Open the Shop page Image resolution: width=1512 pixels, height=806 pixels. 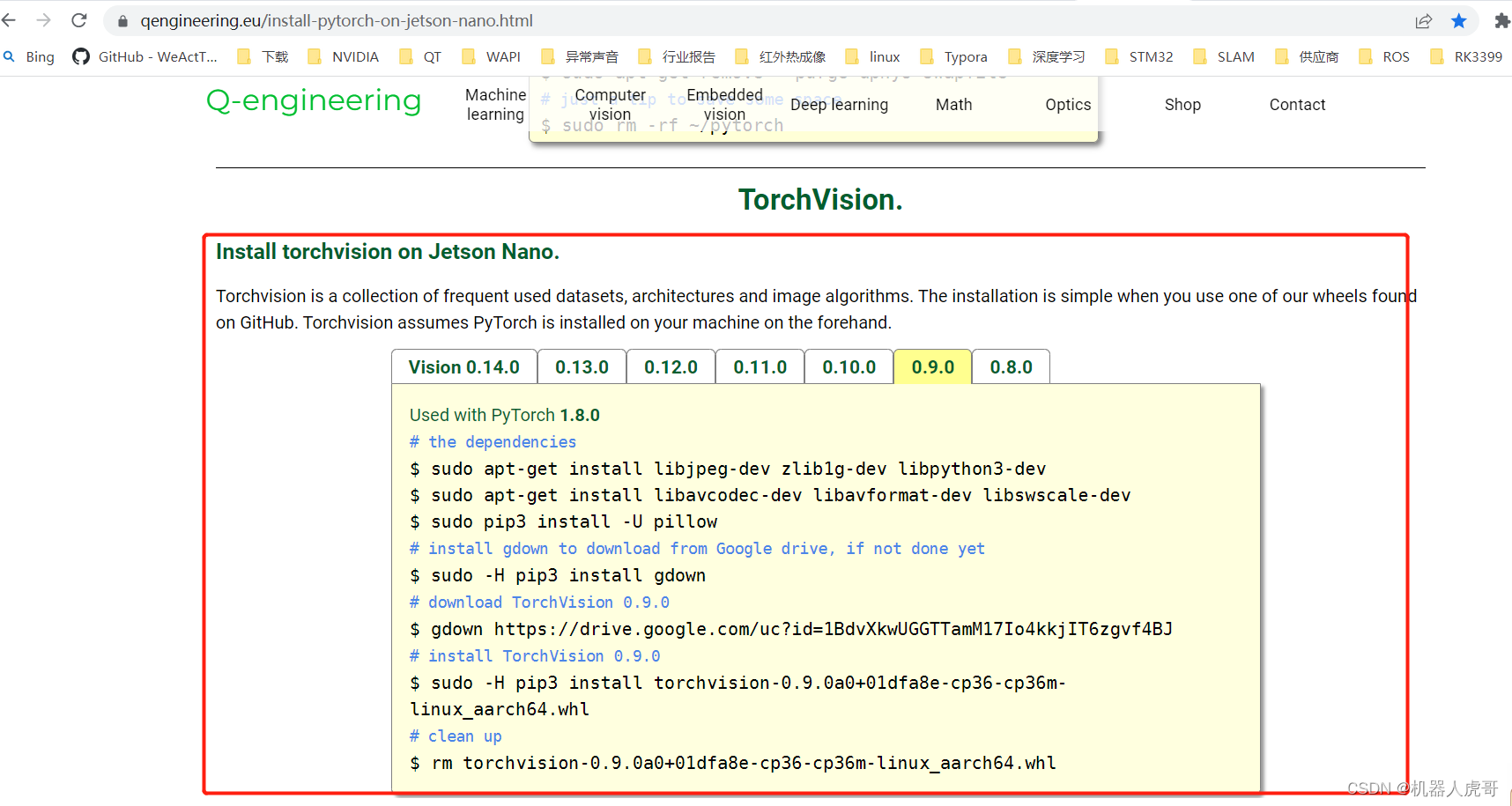tap(1182, 104)
